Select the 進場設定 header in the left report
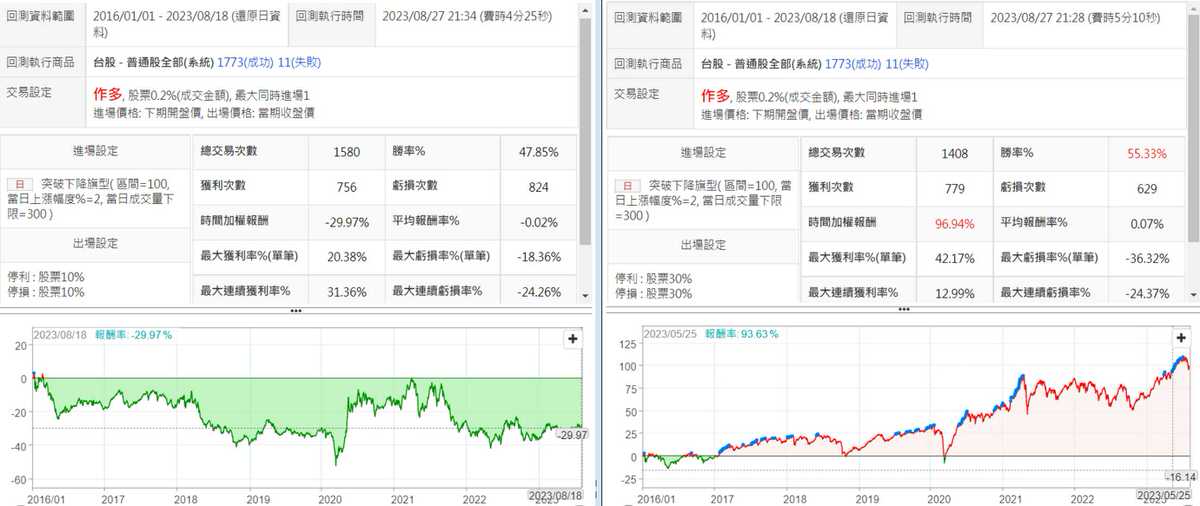Viewport: 1200px width, 506px height. (x=96, y=152)
